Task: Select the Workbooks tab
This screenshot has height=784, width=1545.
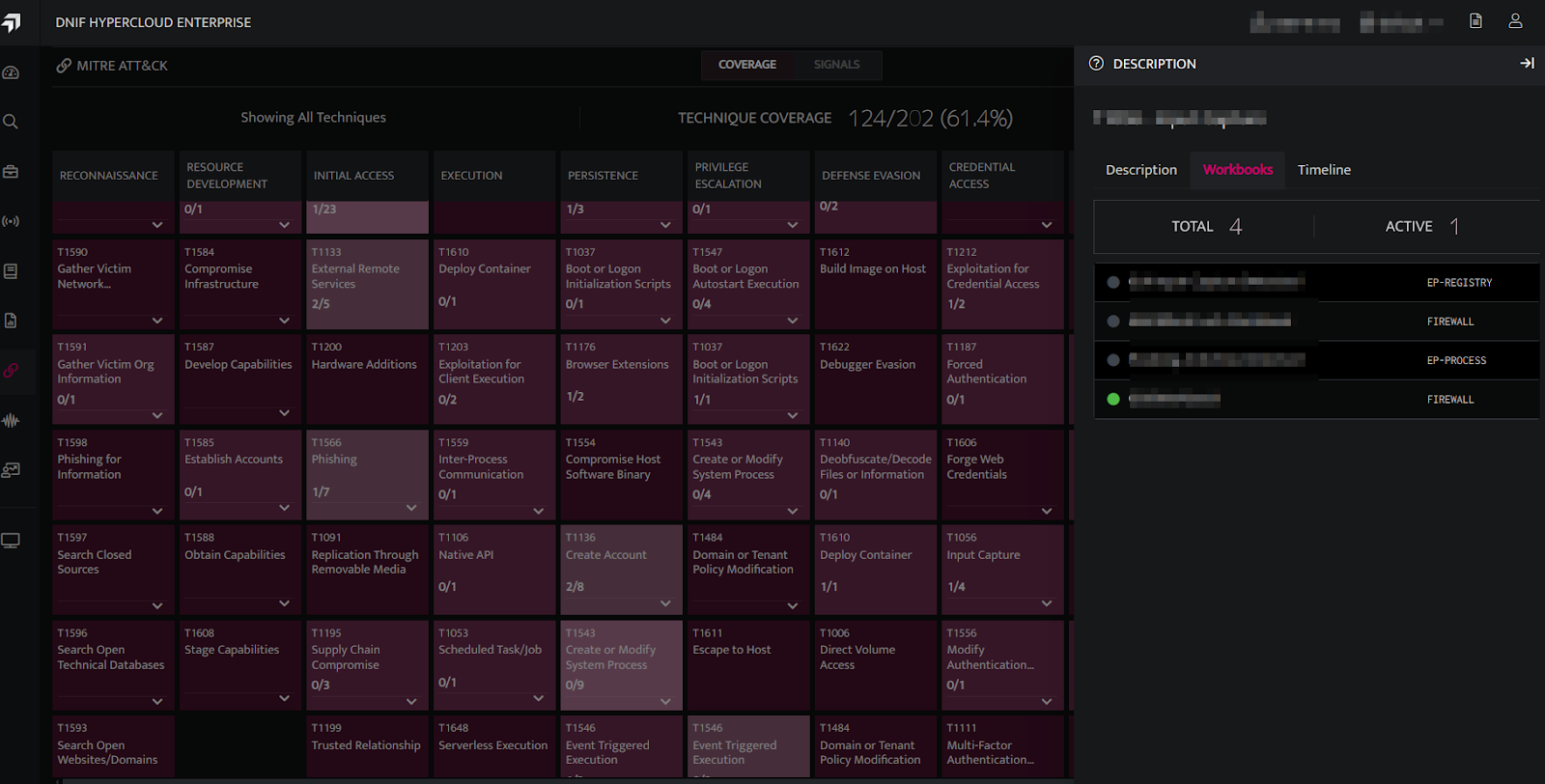Action: pyautogui.click(x=1238, y=170)
